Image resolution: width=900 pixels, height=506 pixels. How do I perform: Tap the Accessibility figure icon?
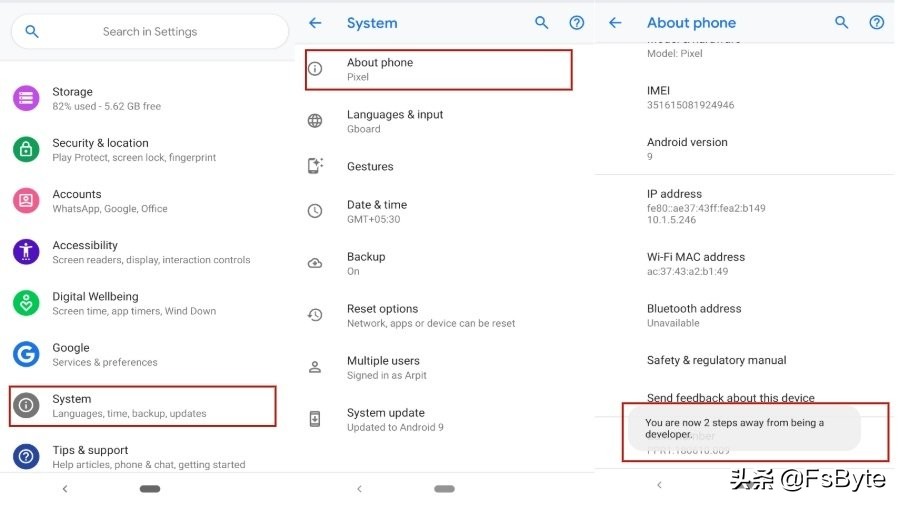26,251
